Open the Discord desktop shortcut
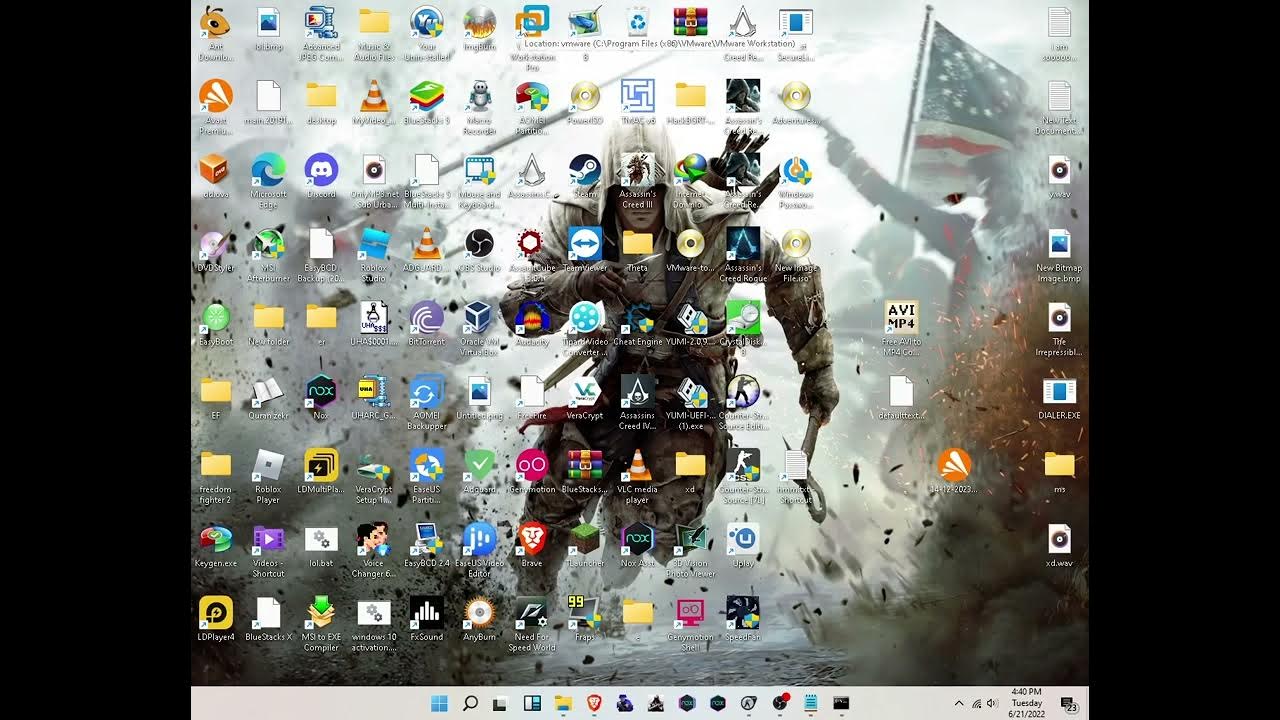This screenshot has width=1280, height=720. click(x=321, y=175)
